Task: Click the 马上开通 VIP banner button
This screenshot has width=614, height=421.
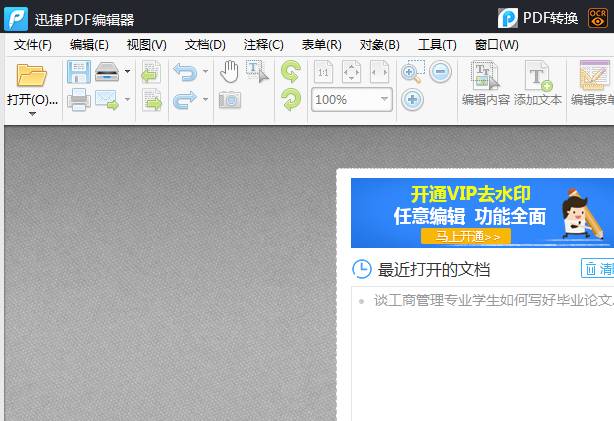Action: click(x=466, y=237)
